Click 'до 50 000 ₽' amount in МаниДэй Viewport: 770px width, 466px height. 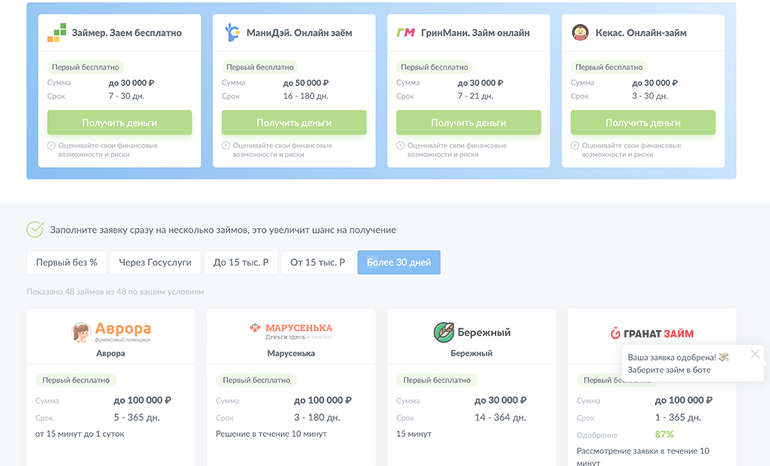coord(306,83)
